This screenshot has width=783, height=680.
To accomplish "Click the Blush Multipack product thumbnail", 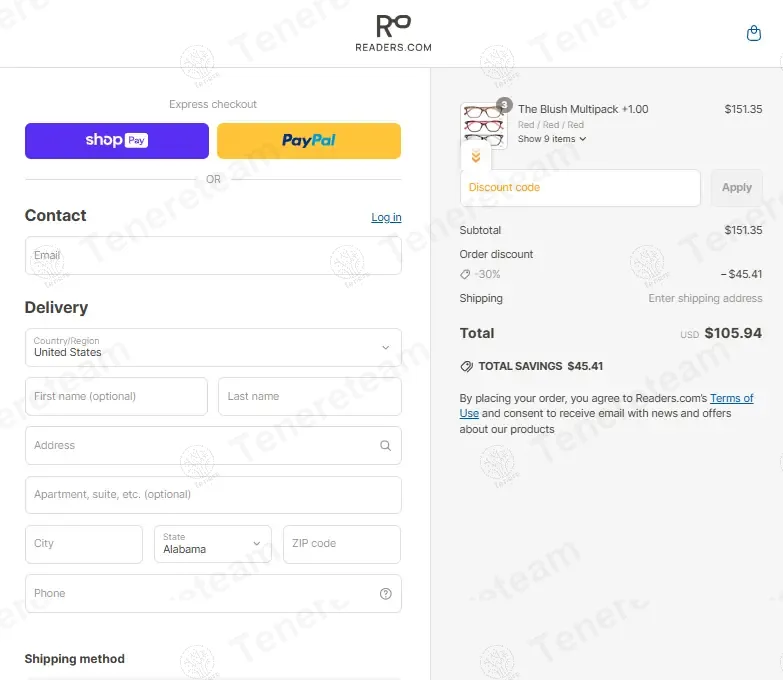I will click(483, 125).
